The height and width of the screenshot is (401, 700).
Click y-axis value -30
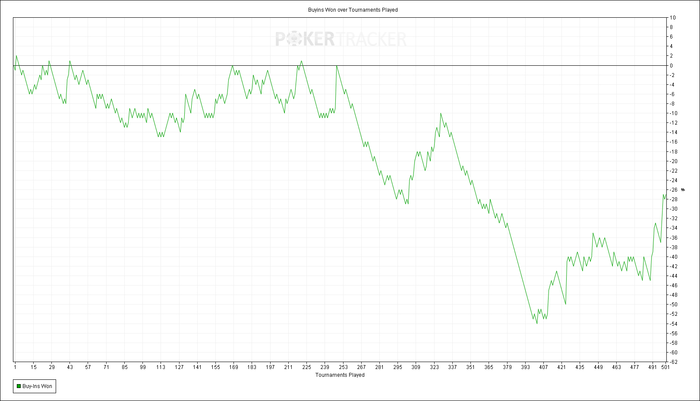click(673, 209)
